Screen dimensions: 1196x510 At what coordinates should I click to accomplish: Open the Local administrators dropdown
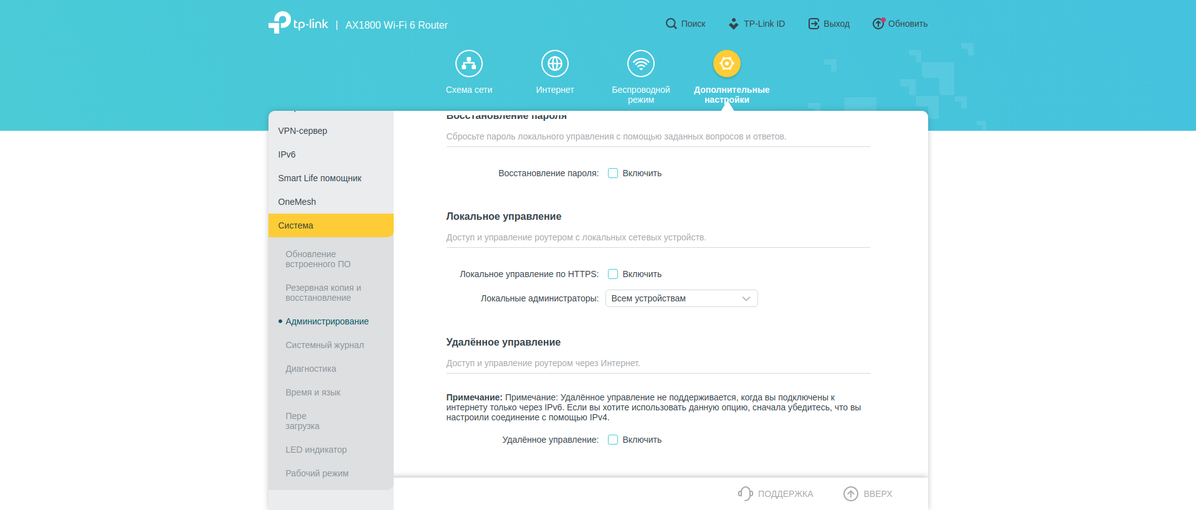681,298
